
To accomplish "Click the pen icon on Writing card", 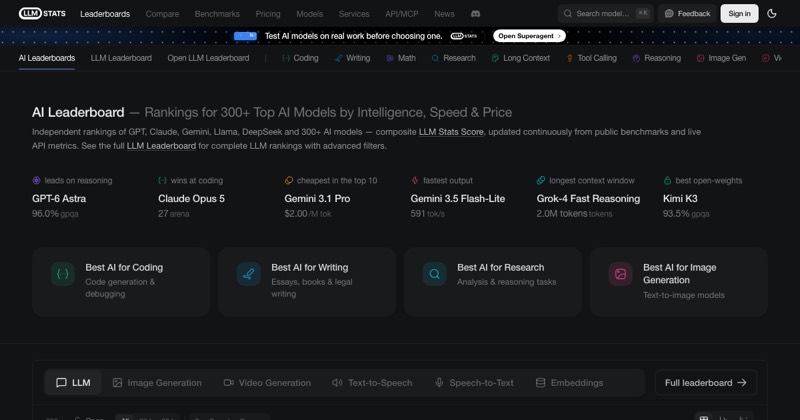I will tap(248, 274).
